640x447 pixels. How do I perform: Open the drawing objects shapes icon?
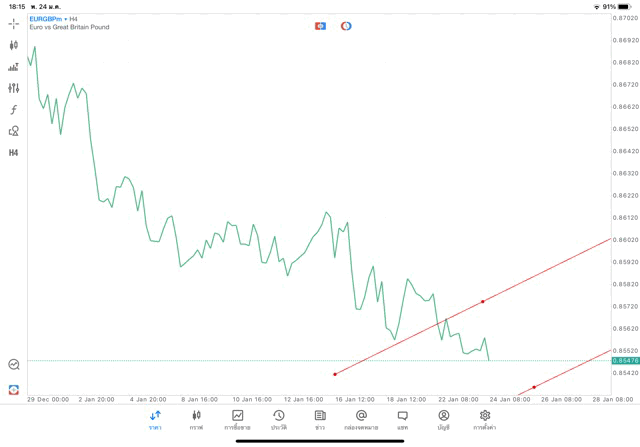click(x=14, y=131)
